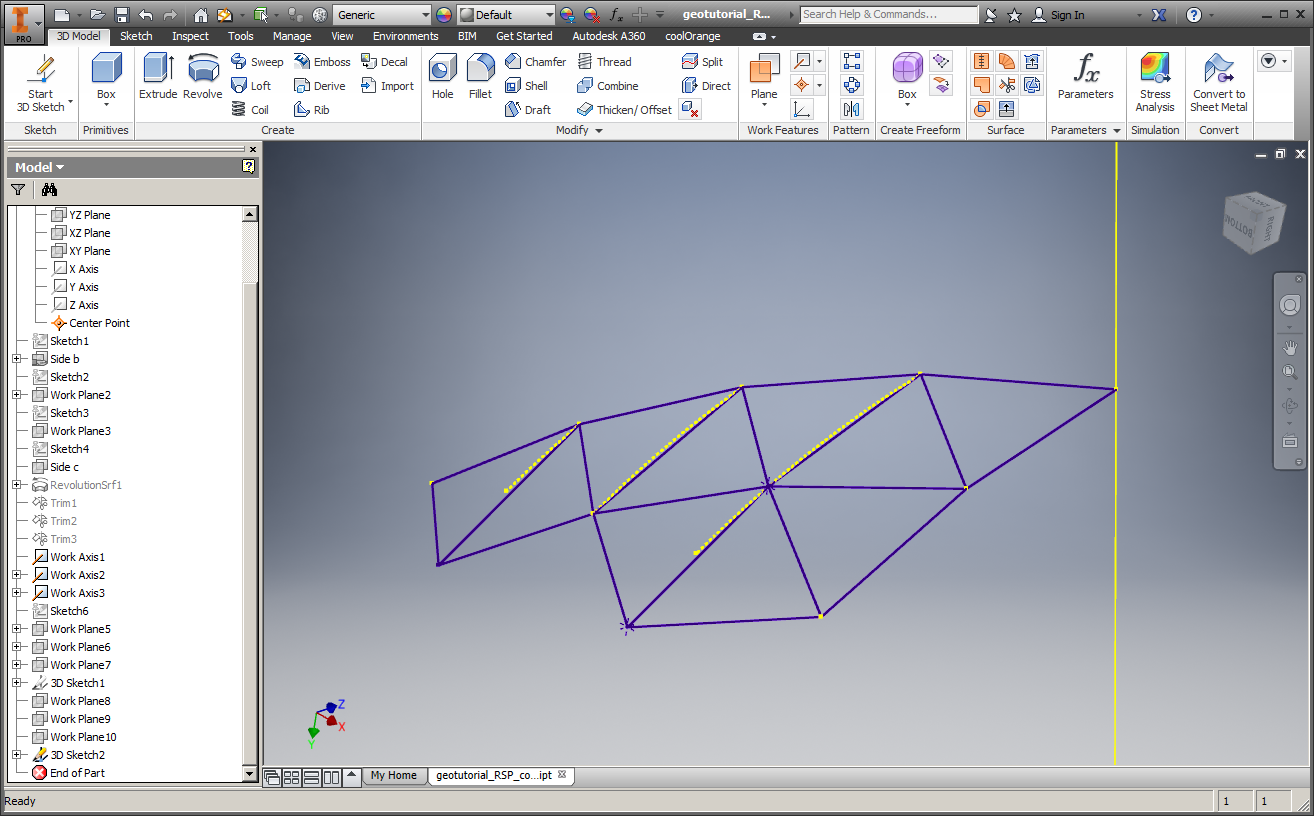
Task: Select the geotutorial_RSP document tab
Action: point(500,775)
